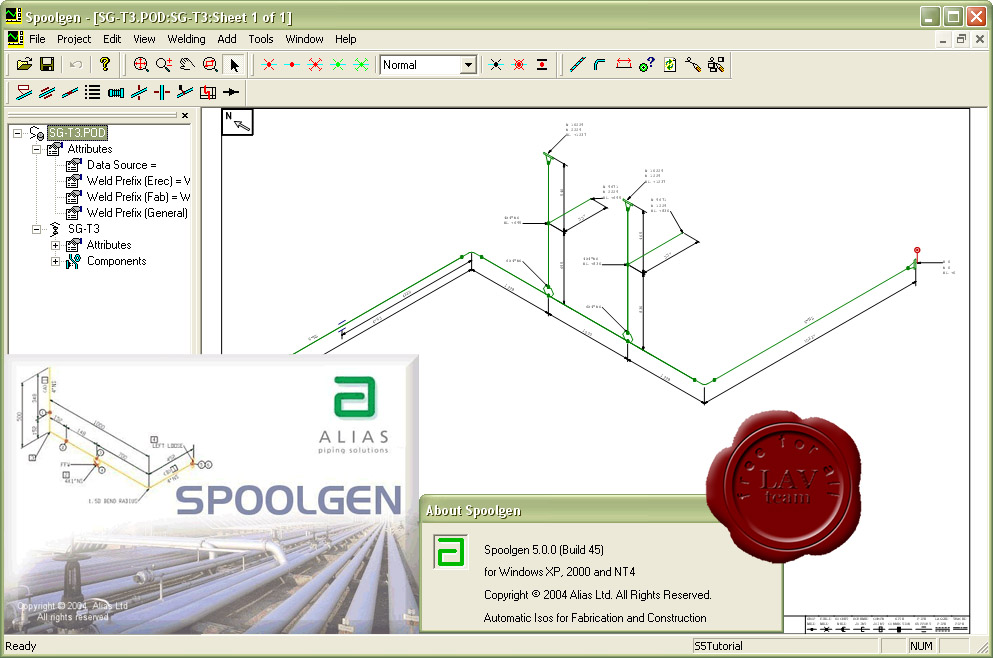Click the Ready status bar text

21,646
